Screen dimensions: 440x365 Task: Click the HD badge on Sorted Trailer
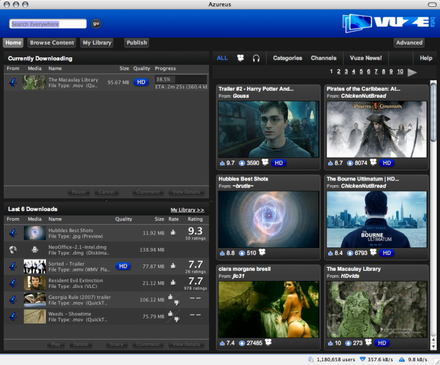(123, 266)
